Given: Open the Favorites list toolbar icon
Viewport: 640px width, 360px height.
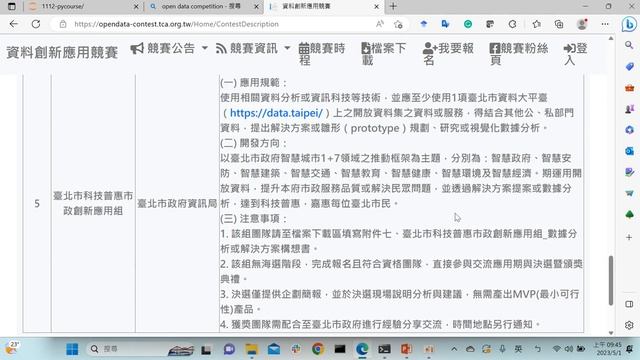Looking at the screenshot, I should pyautogui.click(x=536, y=24).
